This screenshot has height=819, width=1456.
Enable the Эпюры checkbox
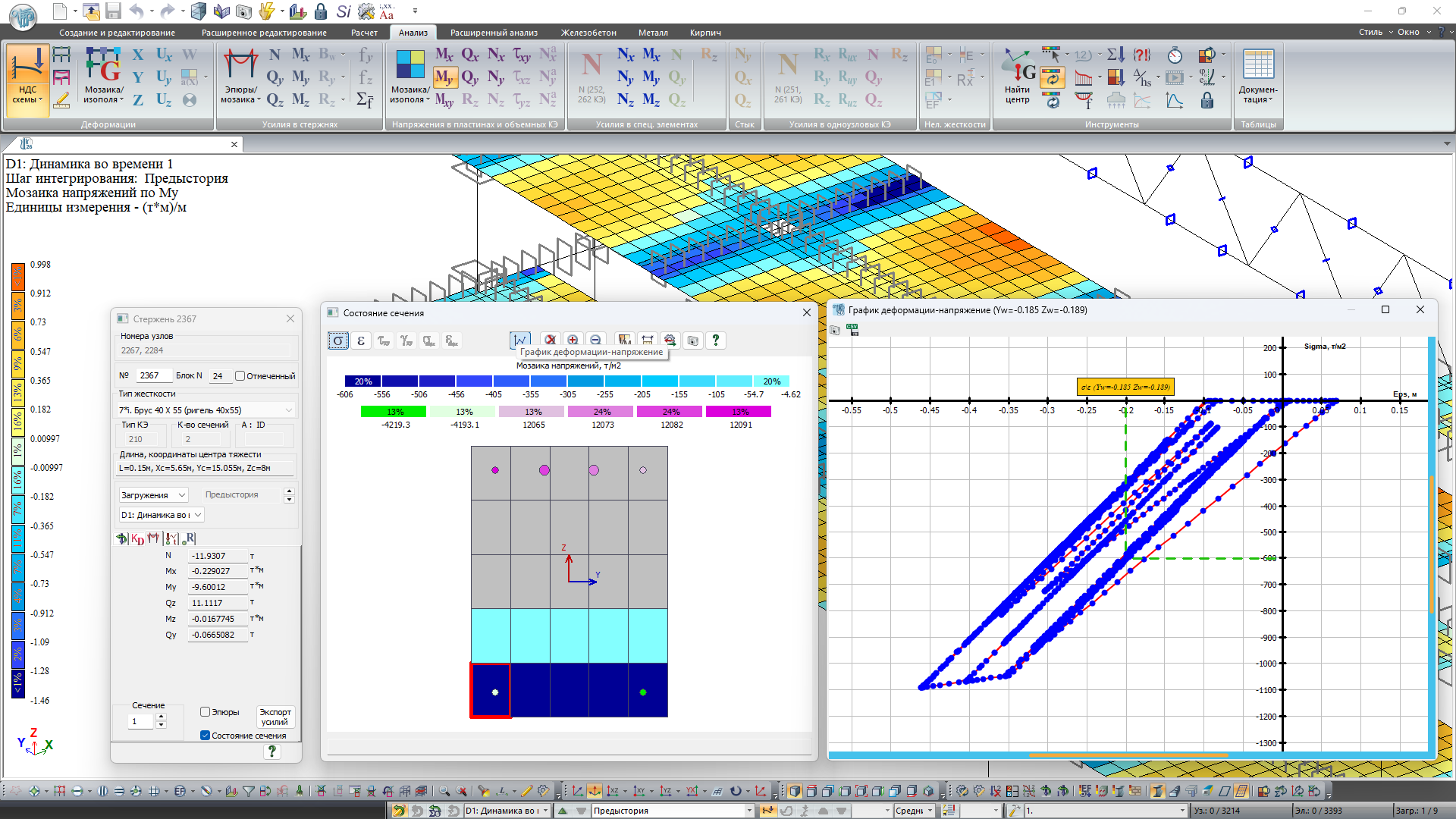(x=205, y=711)
